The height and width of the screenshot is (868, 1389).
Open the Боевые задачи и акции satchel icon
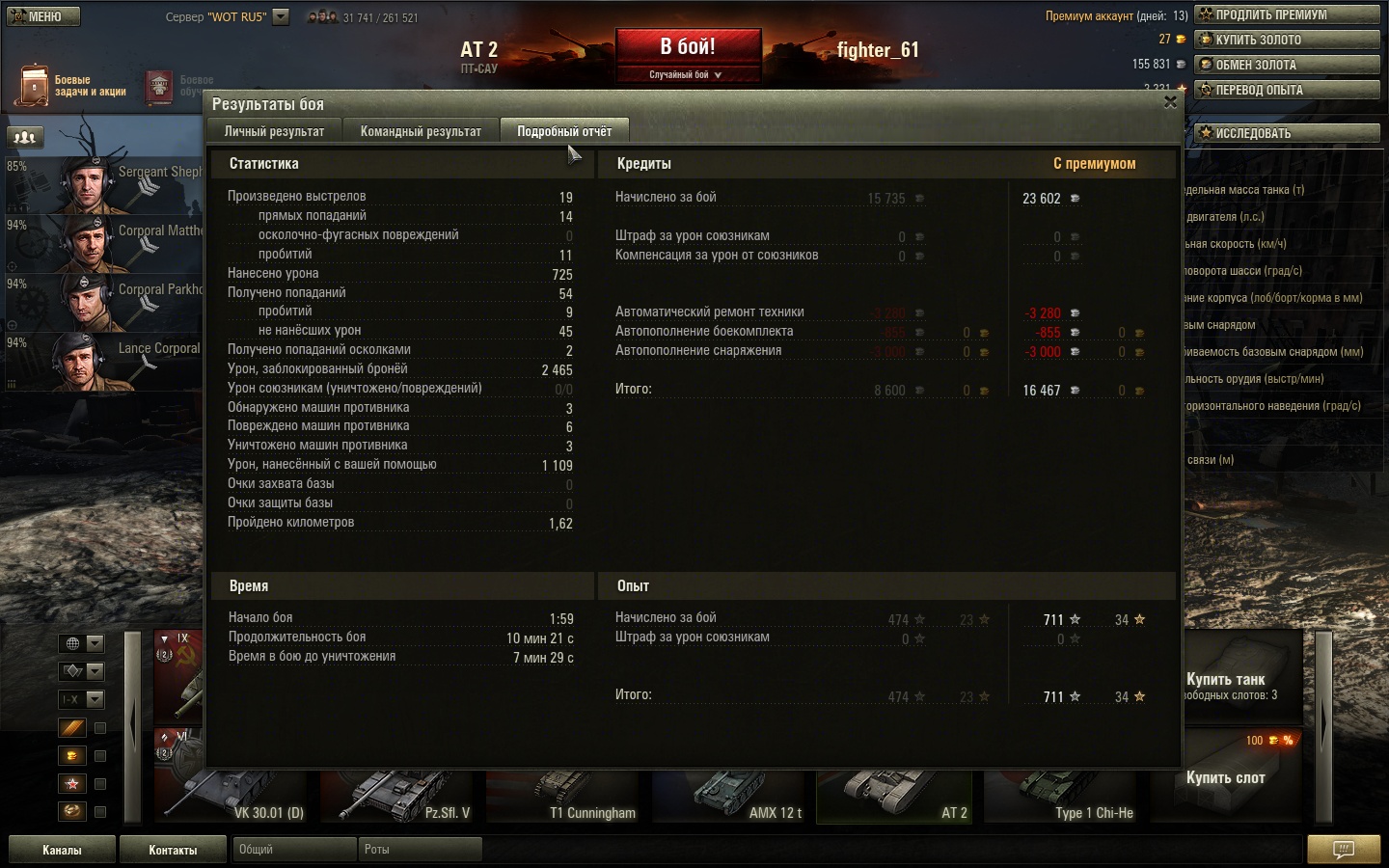pyautogui.click(x=35, y=86)
